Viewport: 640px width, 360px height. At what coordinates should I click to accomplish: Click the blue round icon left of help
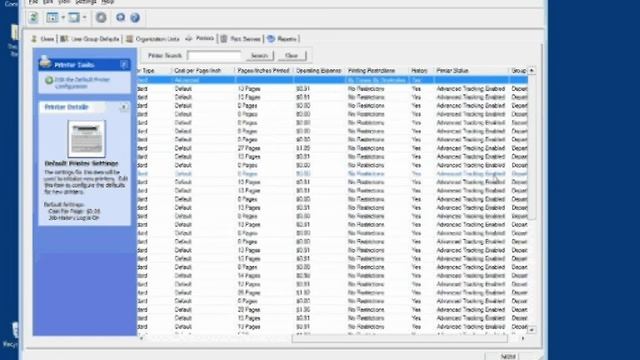(x=120, y=18)
